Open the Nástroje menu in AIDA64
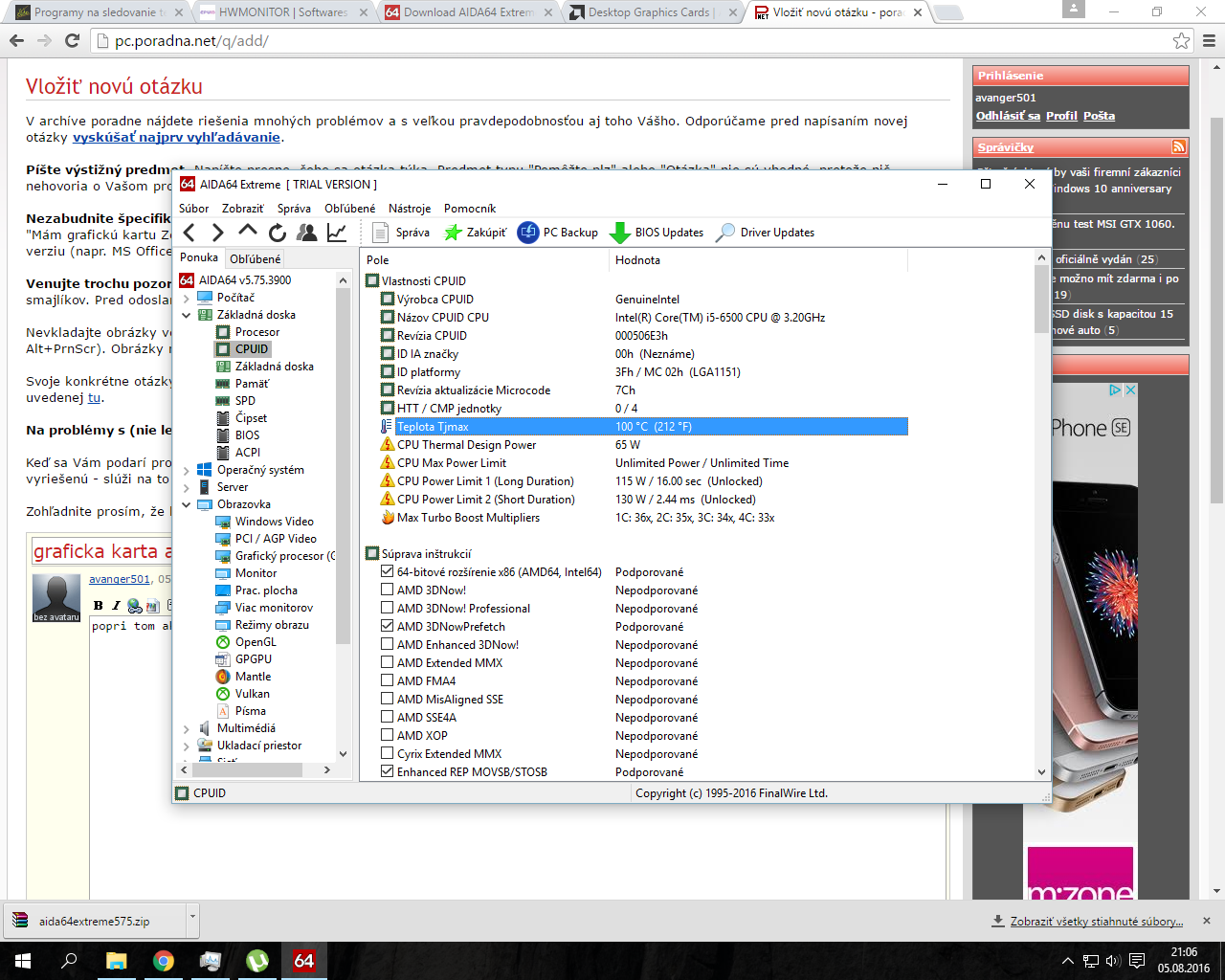 [x=410, y=209]
